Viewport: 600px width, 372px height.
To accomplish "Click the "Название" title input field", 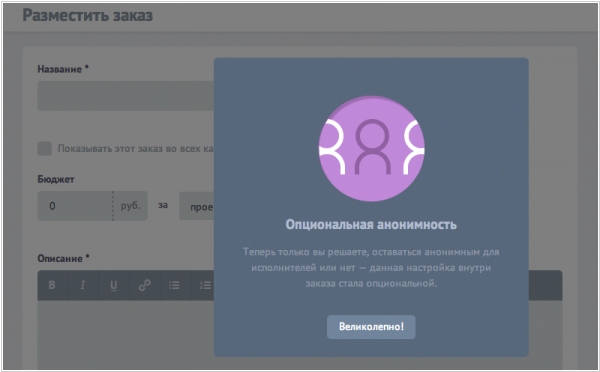I will [x=126, y=96].
